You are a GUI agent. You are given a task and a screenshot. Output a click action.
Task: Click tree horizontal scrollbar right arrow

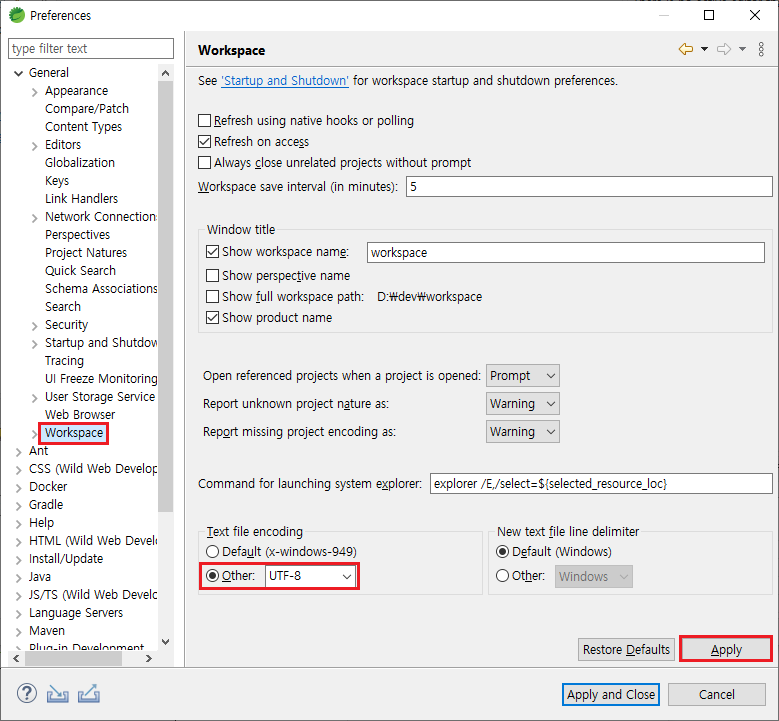pos(149,658)
